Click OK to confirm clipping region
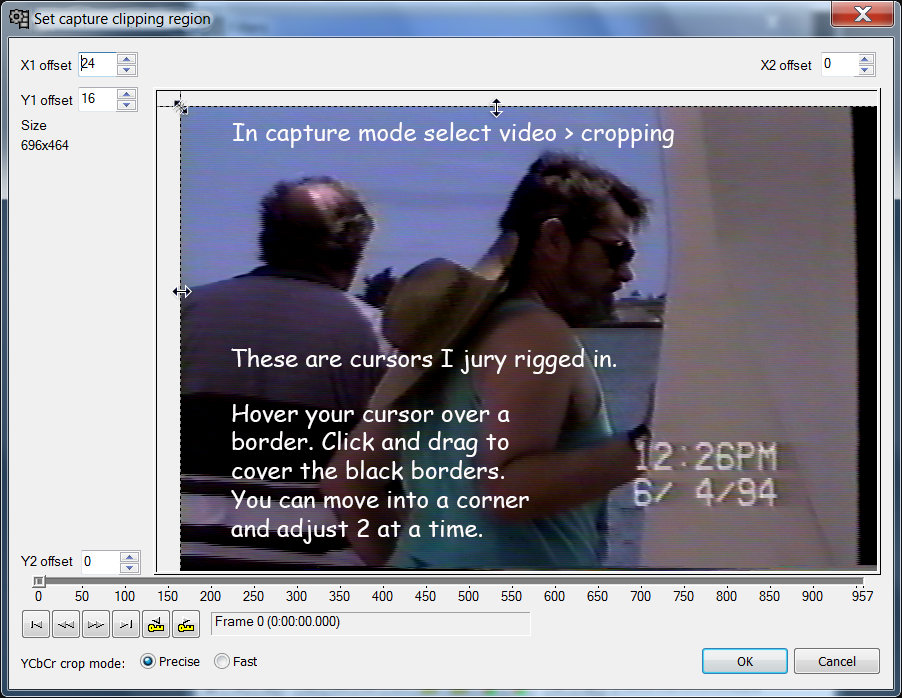 point(744,661)
